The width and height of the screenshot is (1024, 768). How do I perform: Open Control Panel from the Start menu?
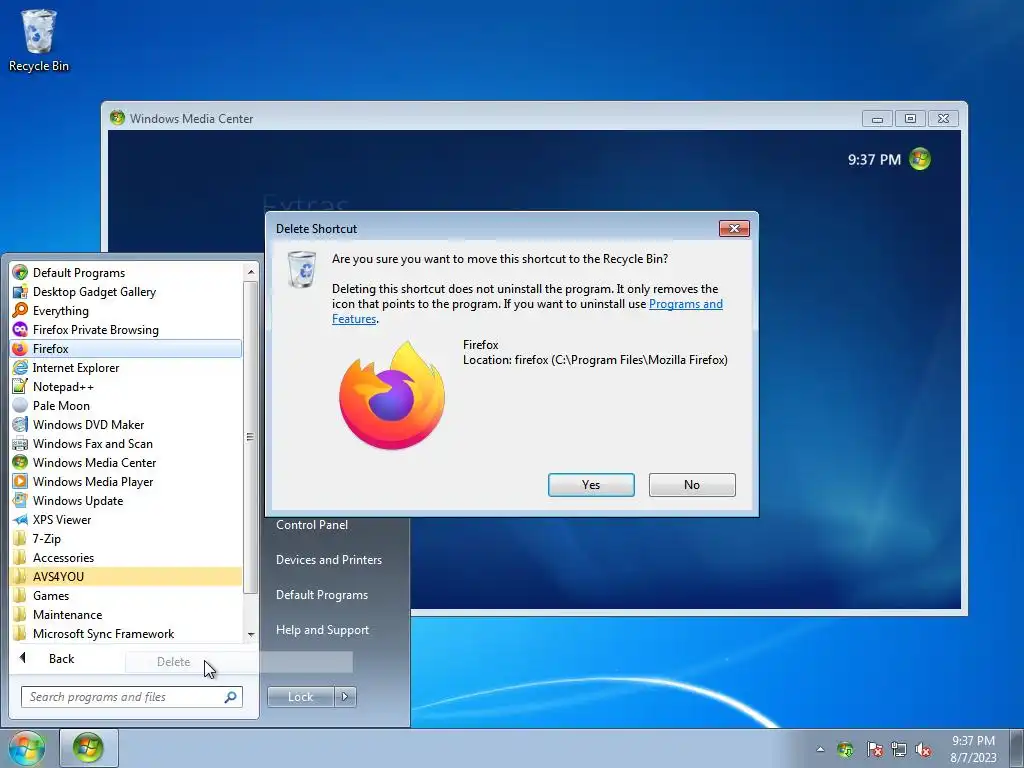pos(312,525)
